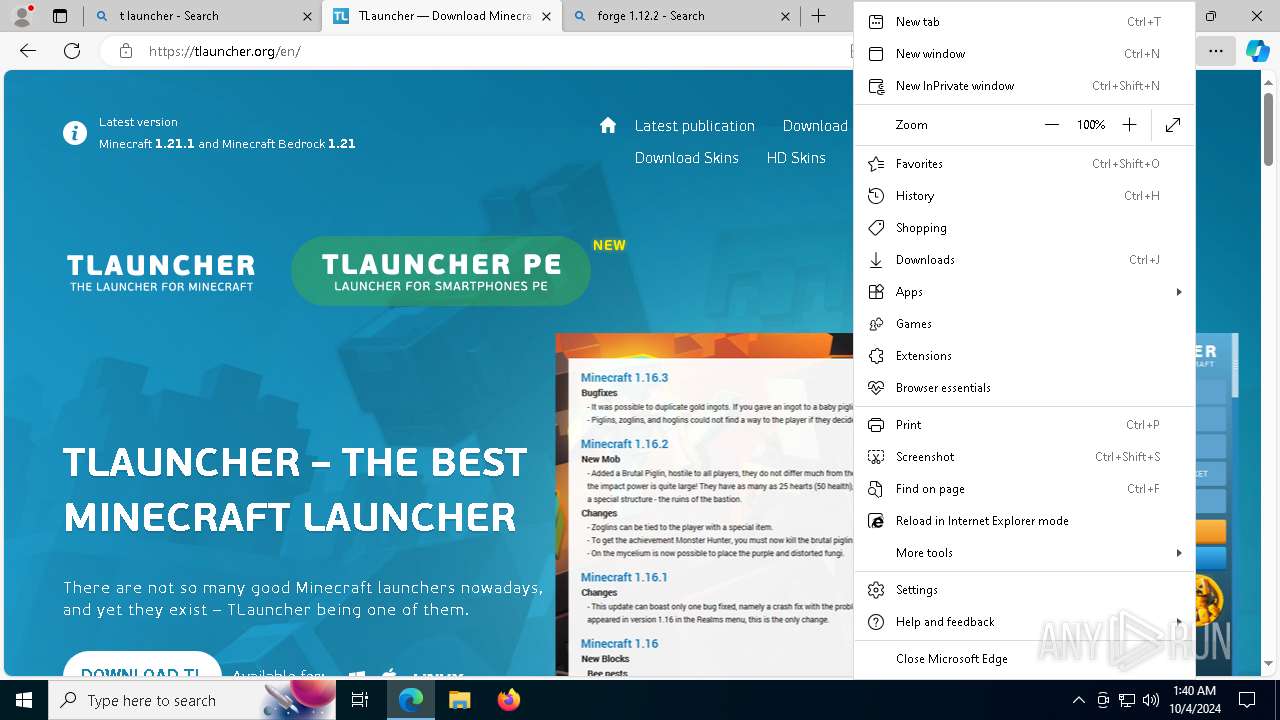Viewport: 1280px width, 720px height.
Task: Click the taskbar search box
Action: [192, 700]
